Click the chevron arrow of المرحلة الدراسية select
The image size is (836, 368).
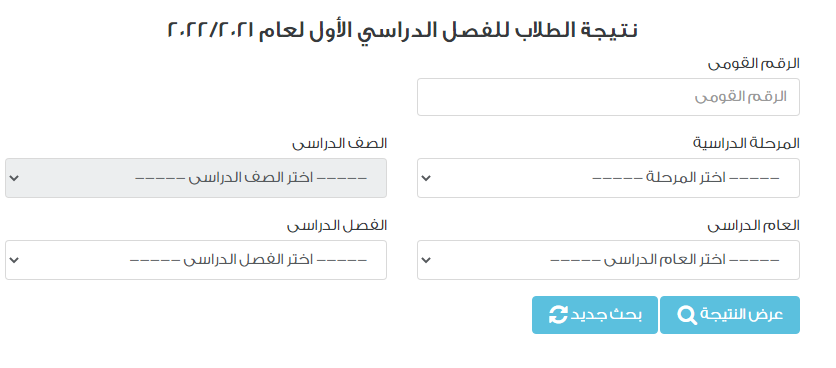coord(425,178)
